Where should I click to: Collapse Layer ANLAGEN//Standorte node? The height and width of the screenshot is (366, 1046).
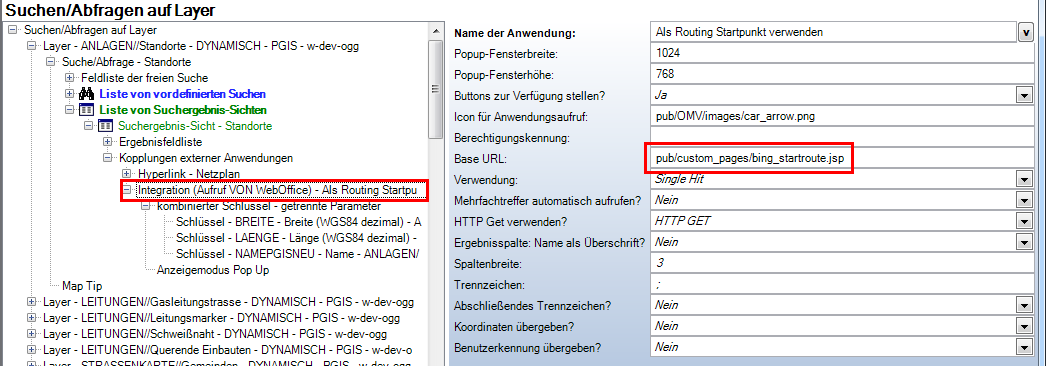point(31,47)
